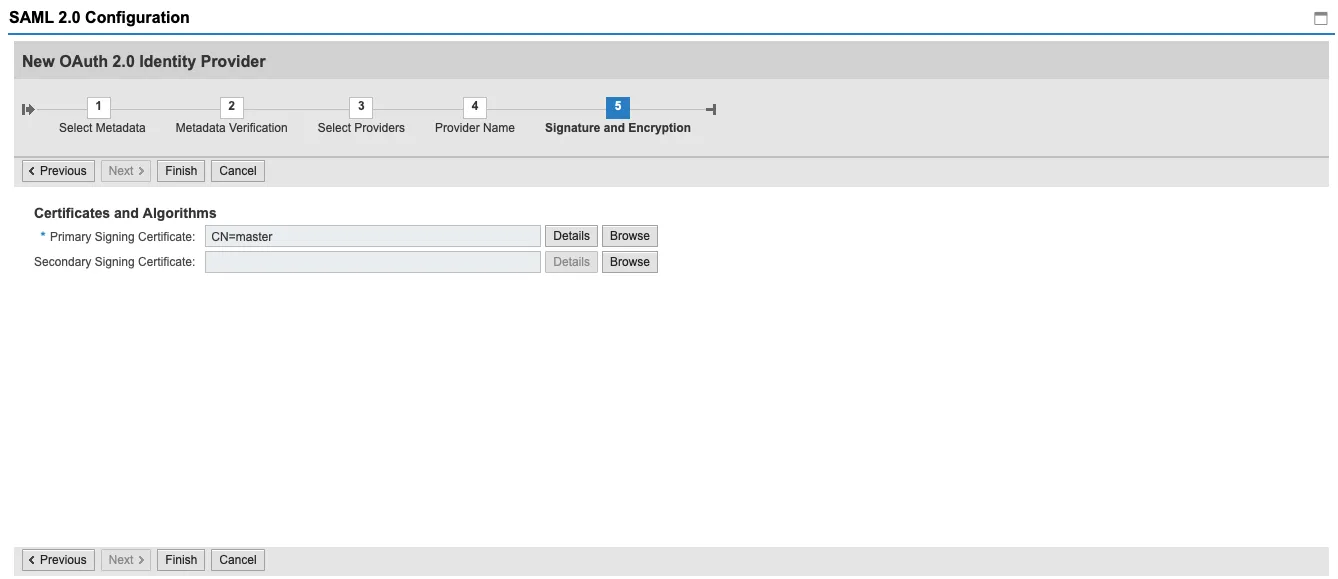The height and width of the screenshot is (579, 1338).
Task: Click the Primary Signing Certificate field
Action: click(x=372, y=237)
